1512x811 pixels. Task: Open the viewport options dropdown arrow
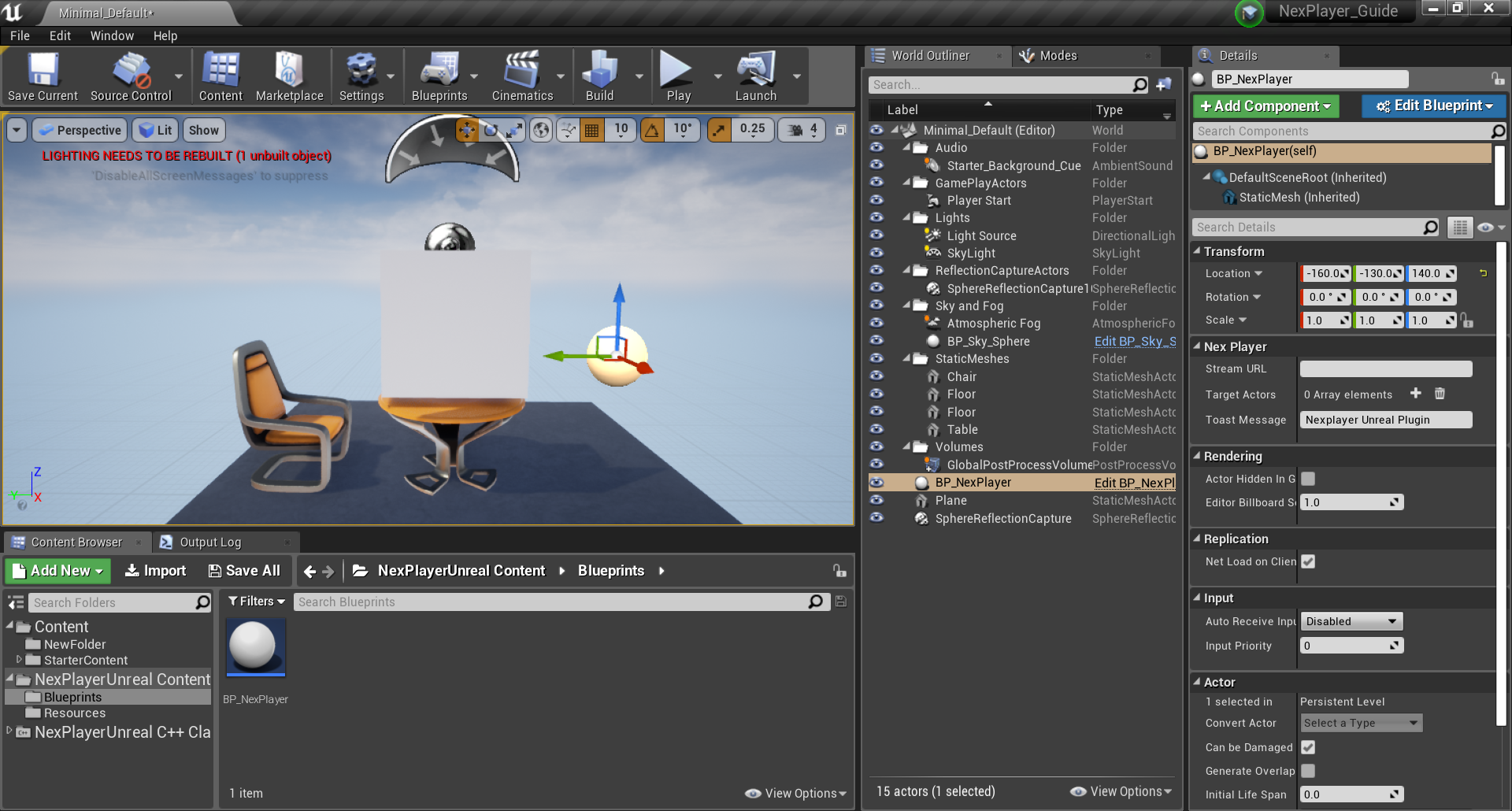(x=17, y=130)
